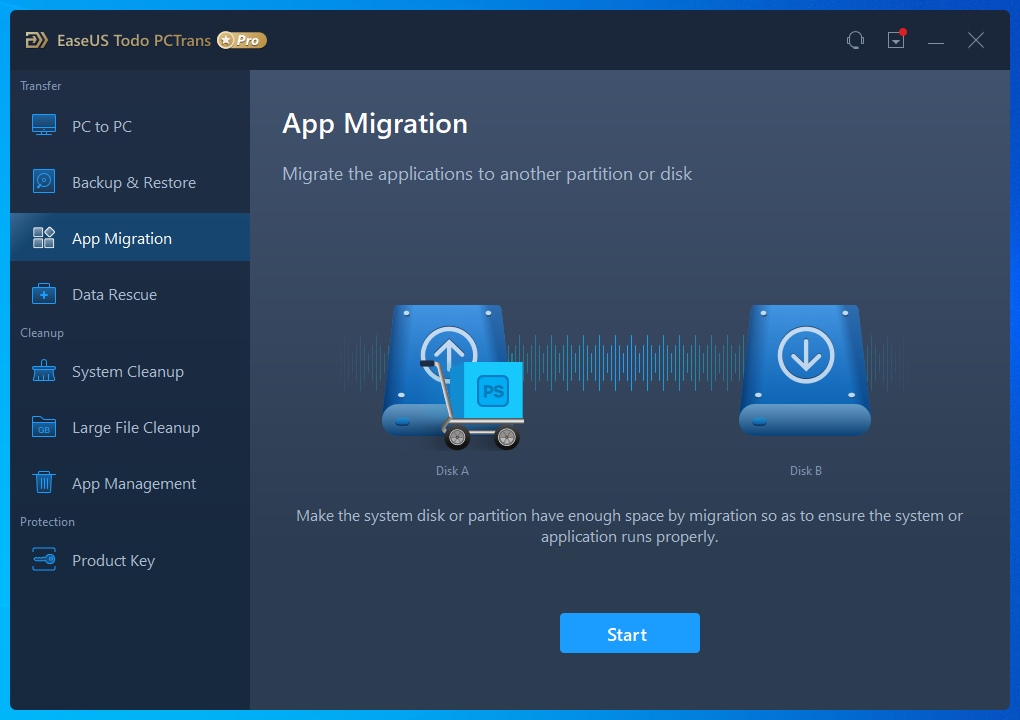Open the PC to PC menu item

click(130, 126)
